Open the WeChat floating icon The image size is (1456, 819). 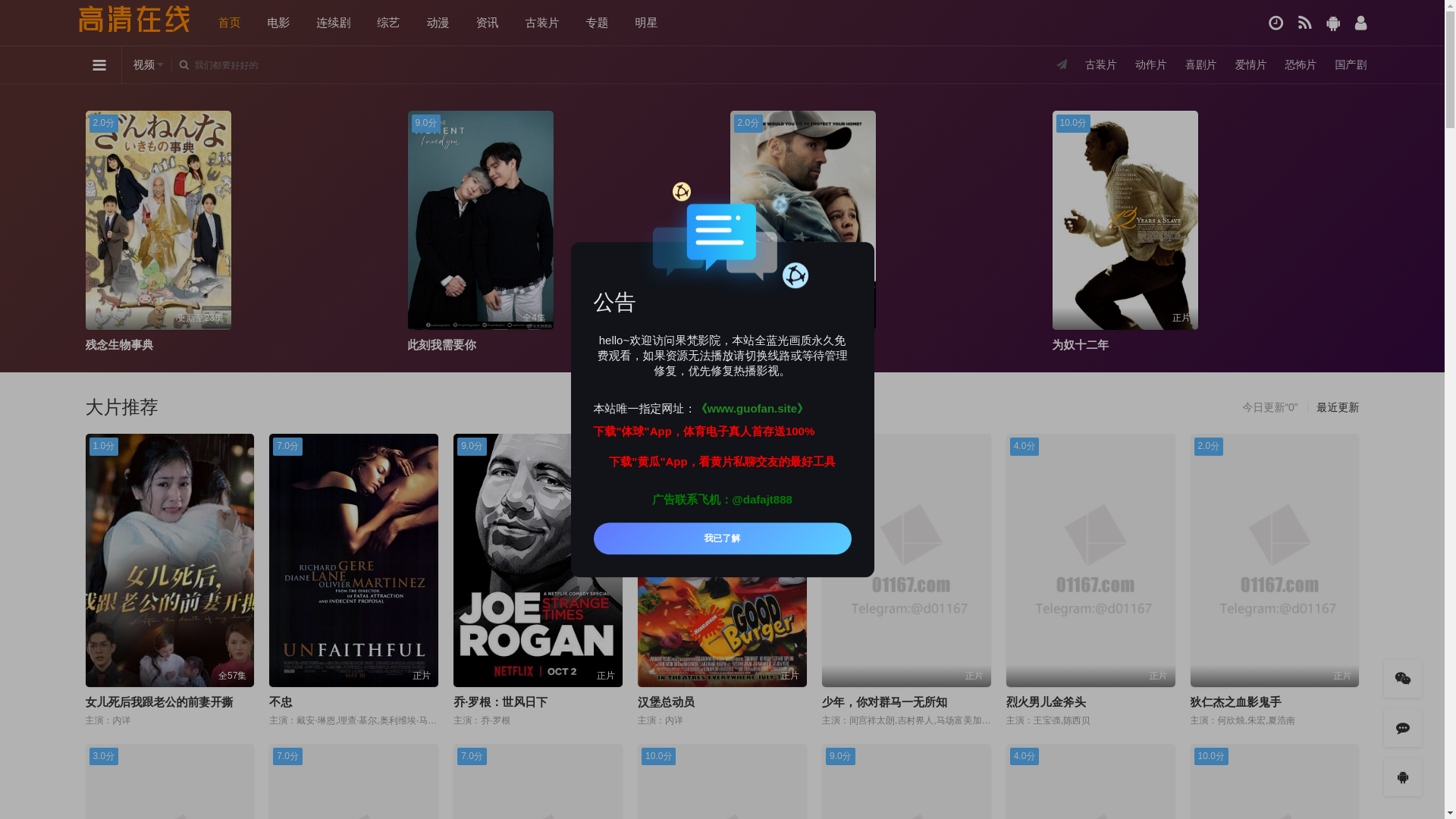tap(1402, 679)
